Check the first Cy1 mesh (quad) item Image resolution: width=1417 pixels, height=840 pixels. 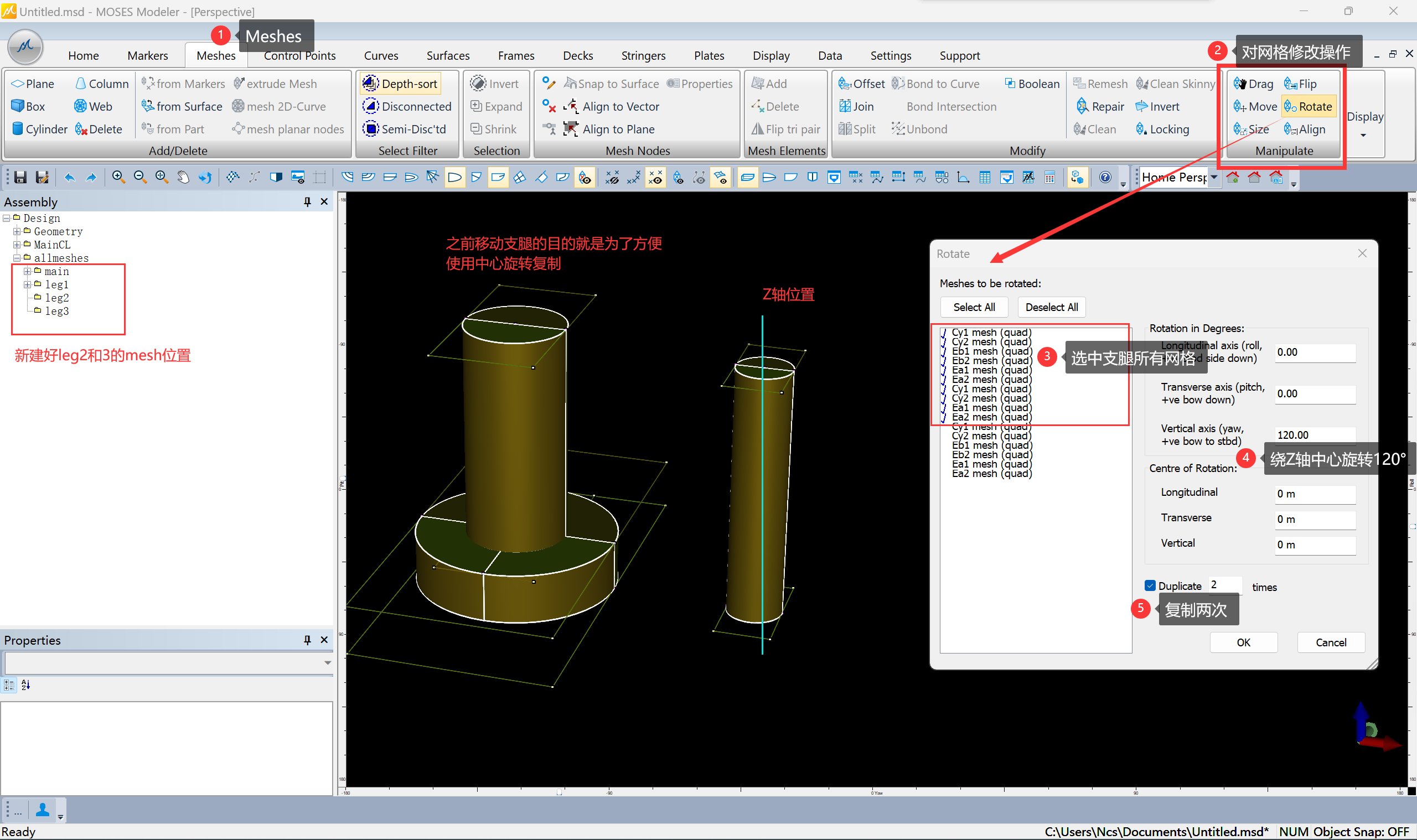pos(944,333)
